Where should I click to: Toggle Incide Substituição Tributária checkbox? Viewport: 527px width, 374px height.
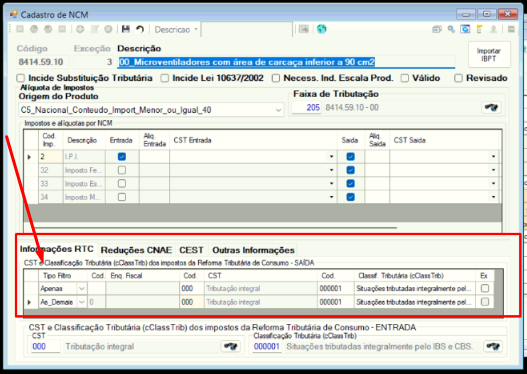pyautogui.click(x=21, y=78)
